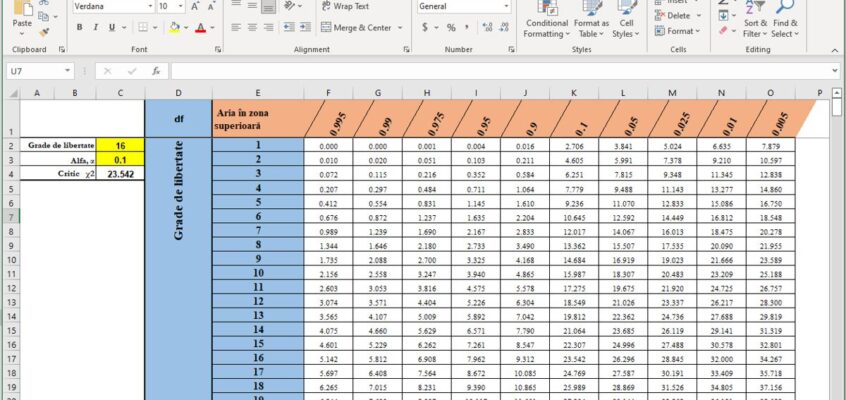Image resolution: width=846 pixels, height=400 pixels.
Task: Open the Fill Color dropdown arrow
Action: coord(186,28)
